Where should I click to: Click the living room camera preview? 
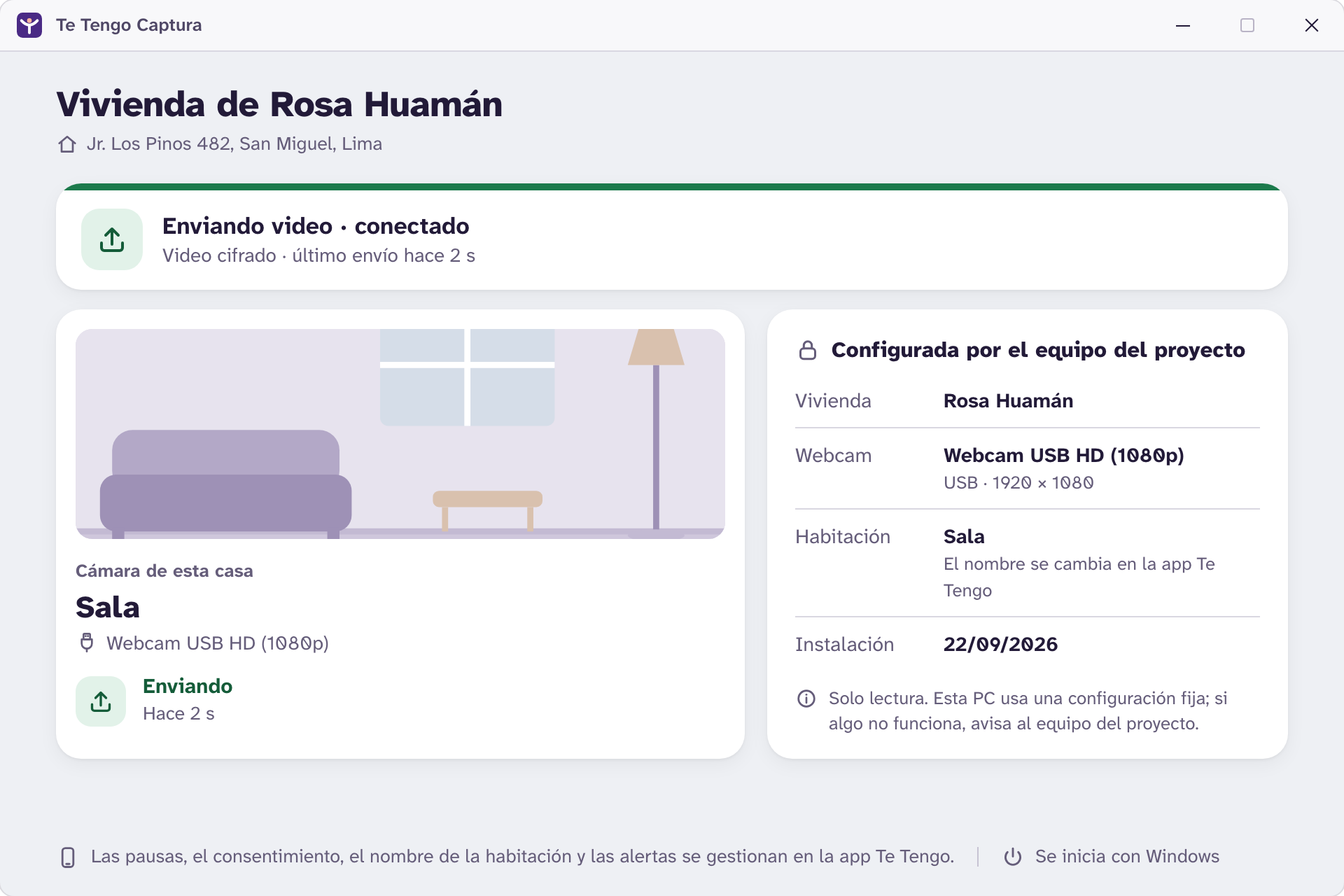[x=400, y=434]
